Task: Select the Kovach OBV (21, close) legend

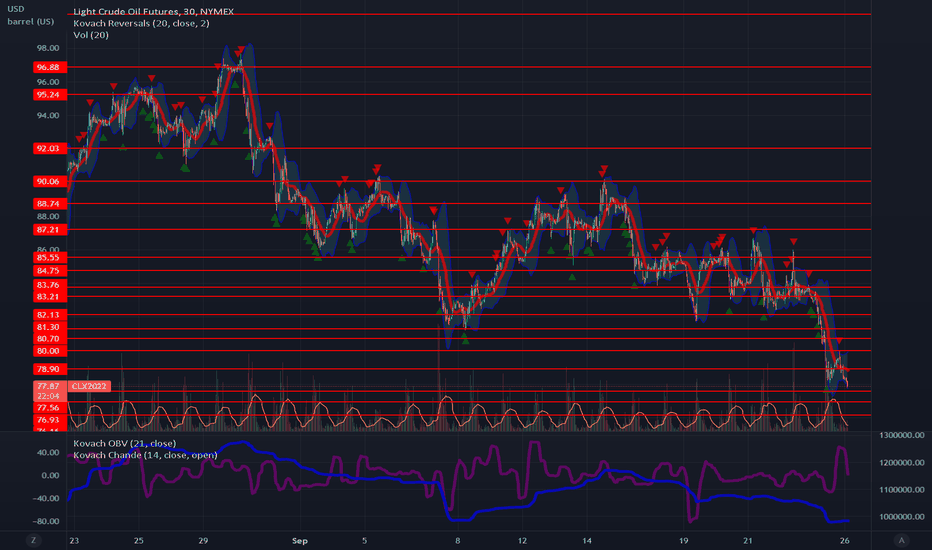Action: click(124, 444)
